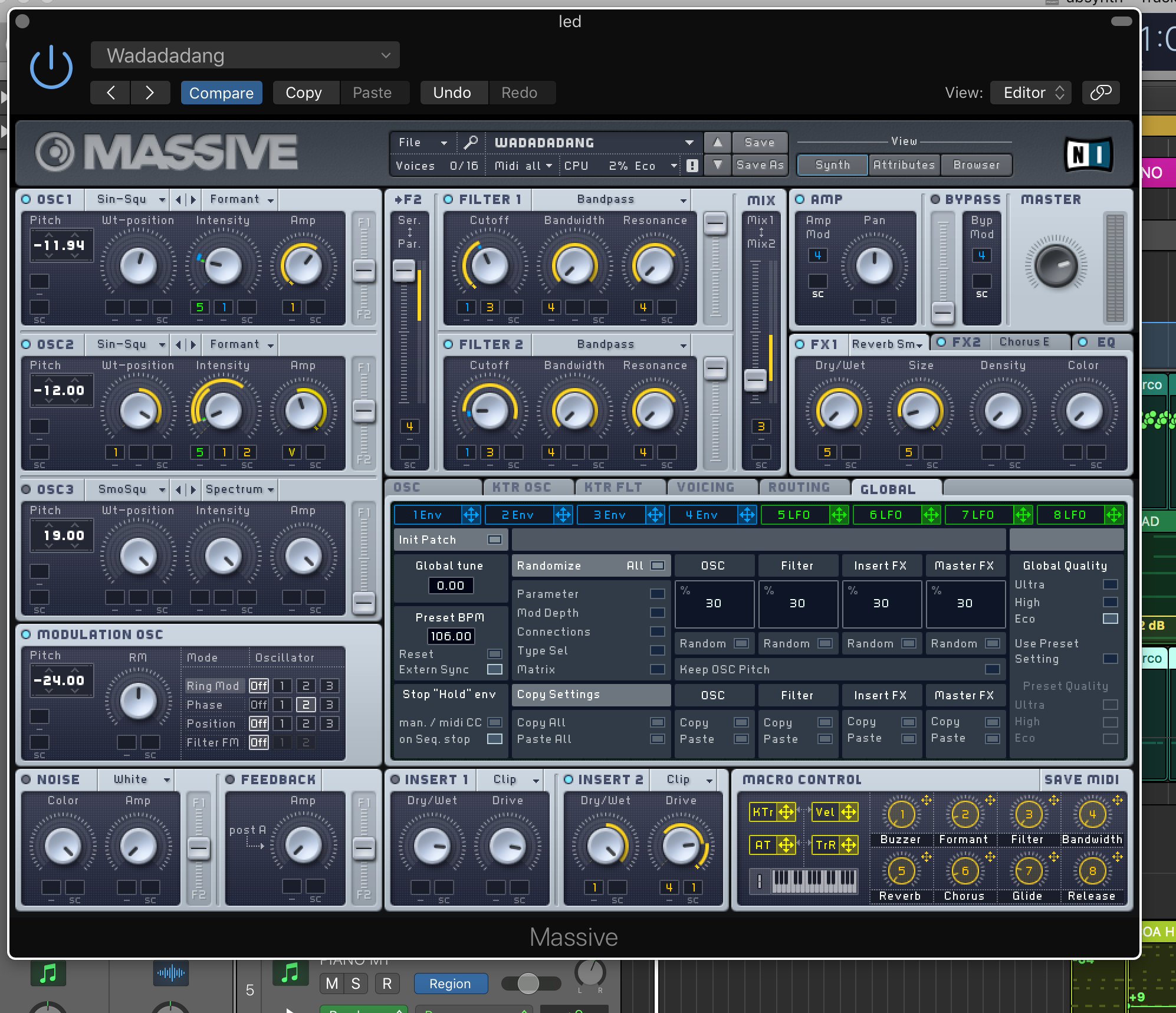The width and height of the screenshot is (1176, 1013).
Task: Tick the Extern Sync checkbox
Action: click(x=494, y=669)
